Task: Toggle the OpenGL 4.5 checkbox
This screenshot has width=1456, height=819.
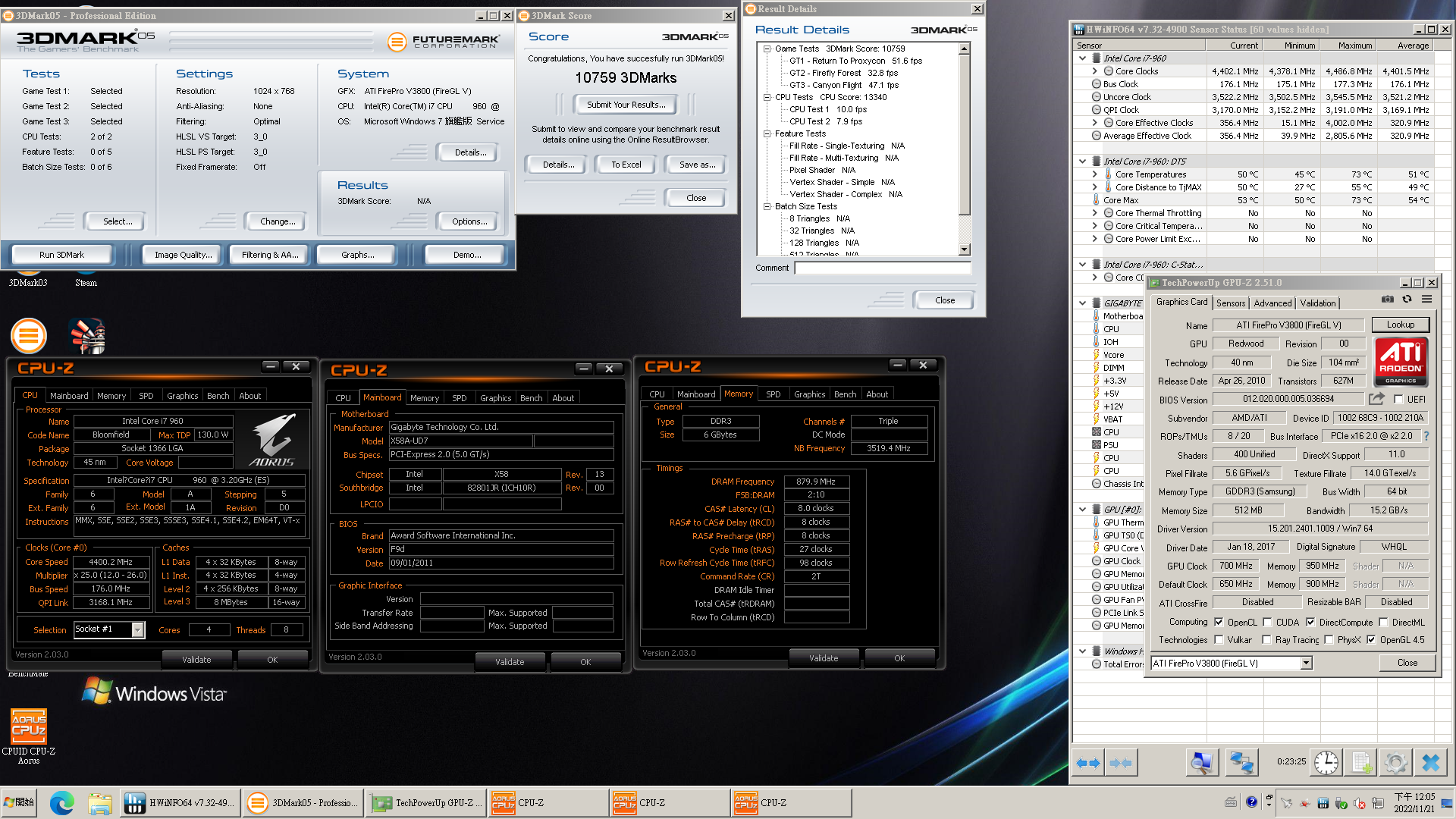Action: click(1371, 639)
